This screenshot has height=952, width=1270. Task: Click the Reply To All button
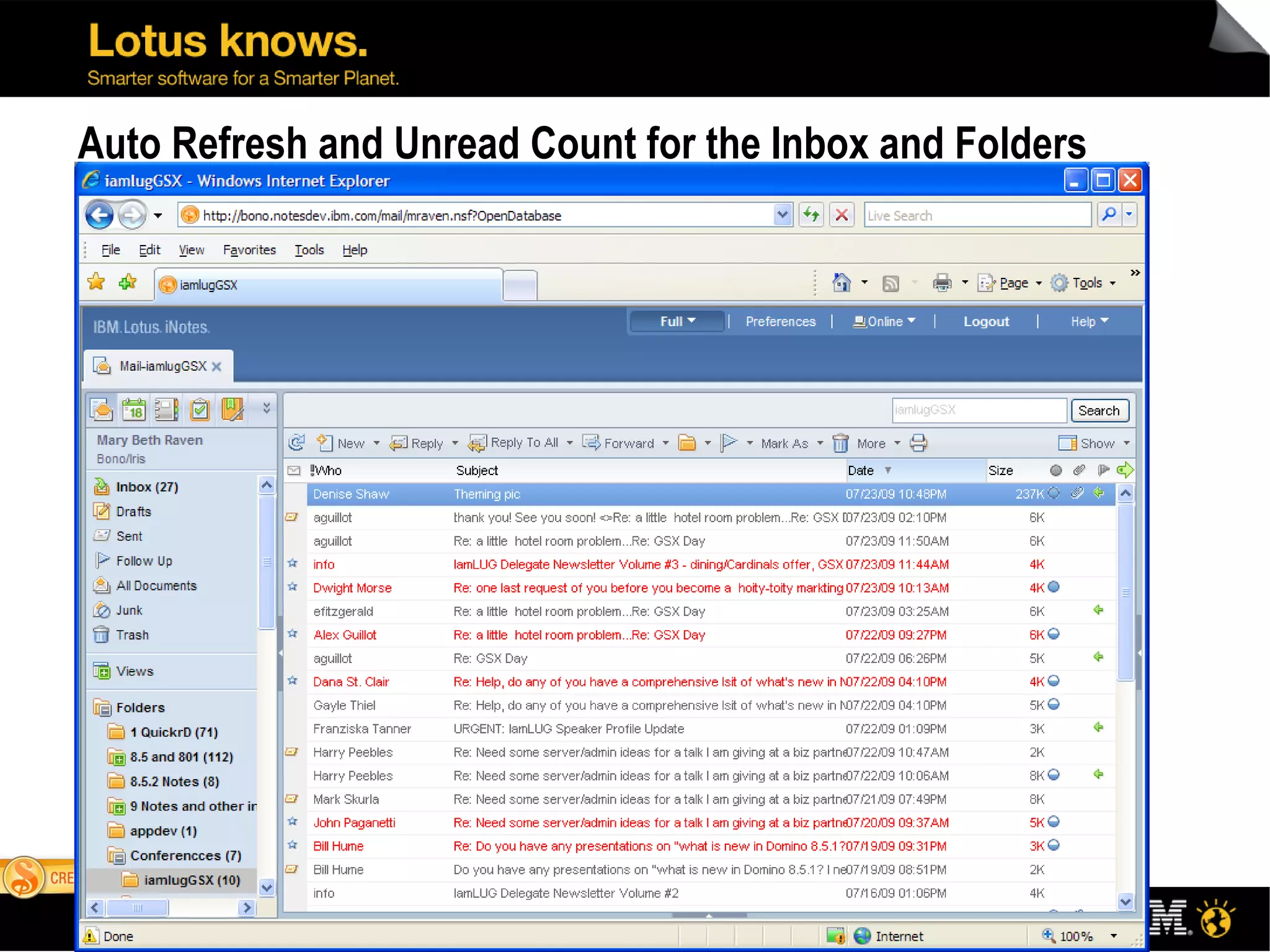click(514, 443)
